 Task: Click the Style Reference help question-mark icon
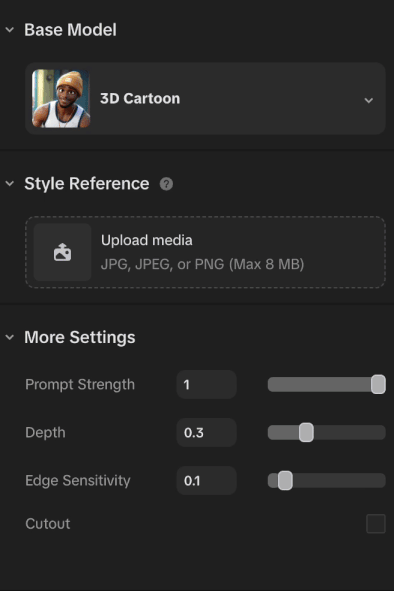(166, 184)
